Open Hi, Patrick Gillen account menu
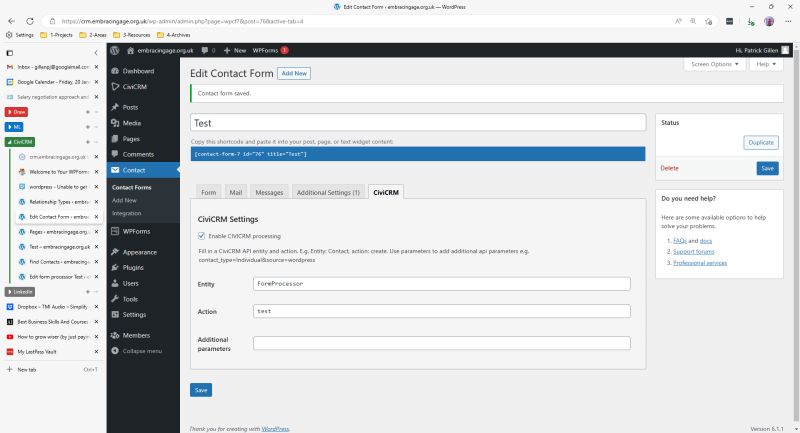Screen dimensions: 800x433 762,50
